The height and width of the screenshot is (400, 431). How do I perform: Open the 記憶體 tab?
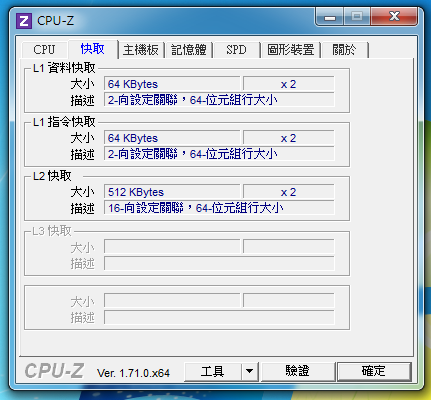[x=189, y=50]
